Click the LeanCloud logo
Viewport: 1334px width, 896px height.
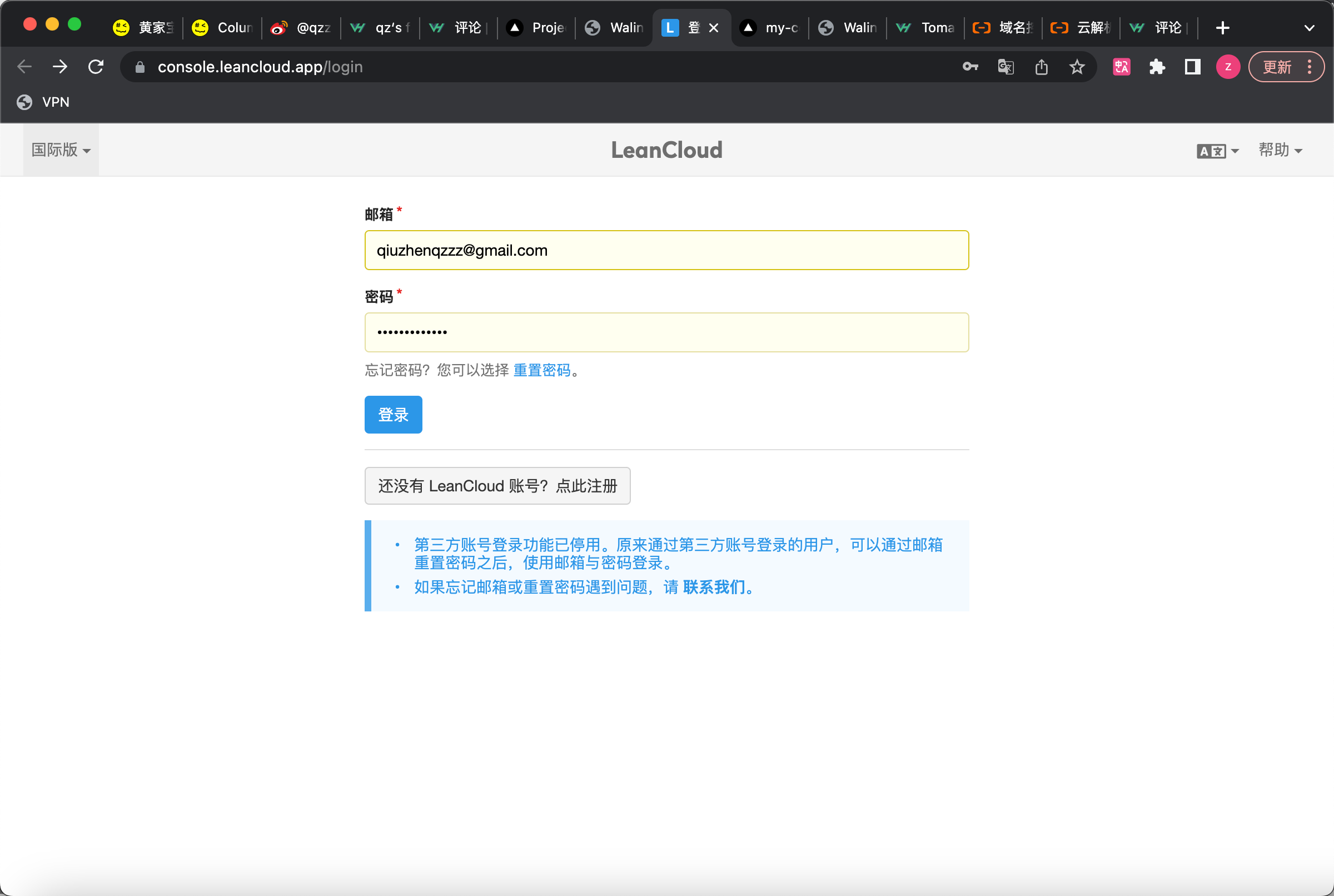[x=666, y=150]
